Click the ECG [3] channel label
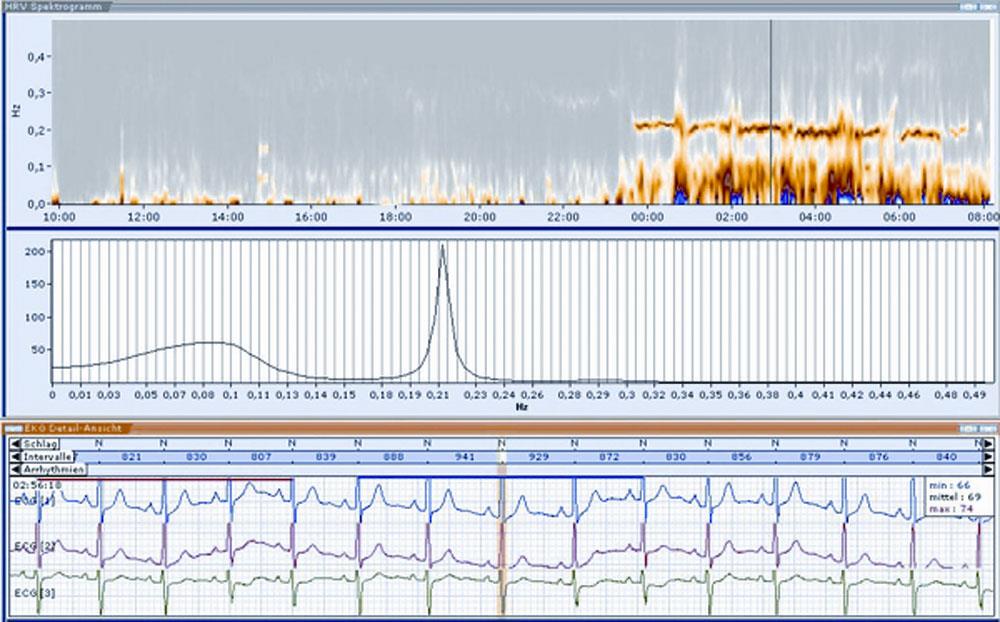This screenshot has width=1000, height=622. [28, 593]
